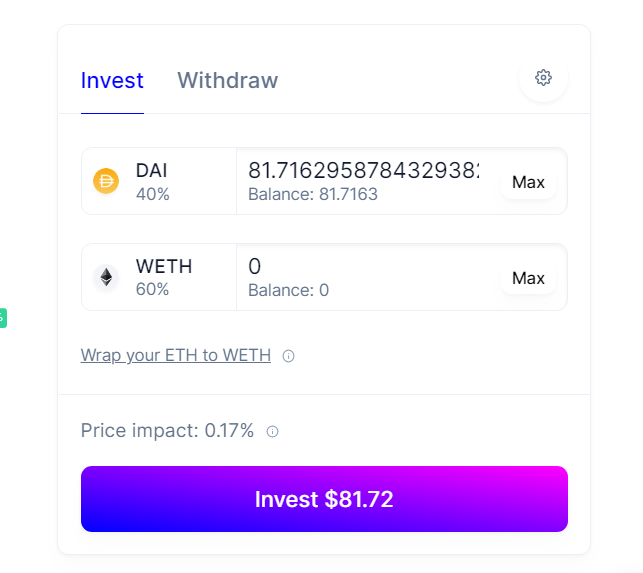The height and width of the screenshot is (573, 643).
Task: Click the Invest $81.72 button
Action: pyautogui.click(x=324, y=499)
